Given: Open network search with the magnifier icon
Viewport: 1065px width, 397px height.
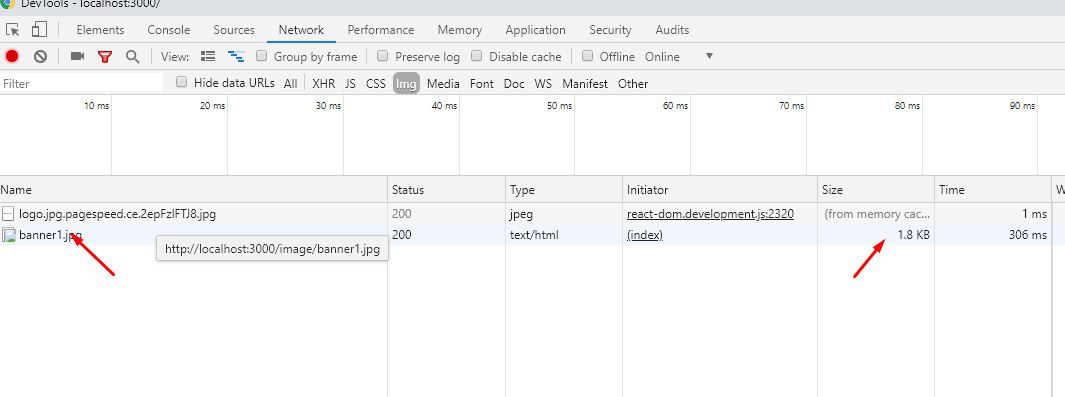Looking at the screenshot, I should tap(132, 56).
